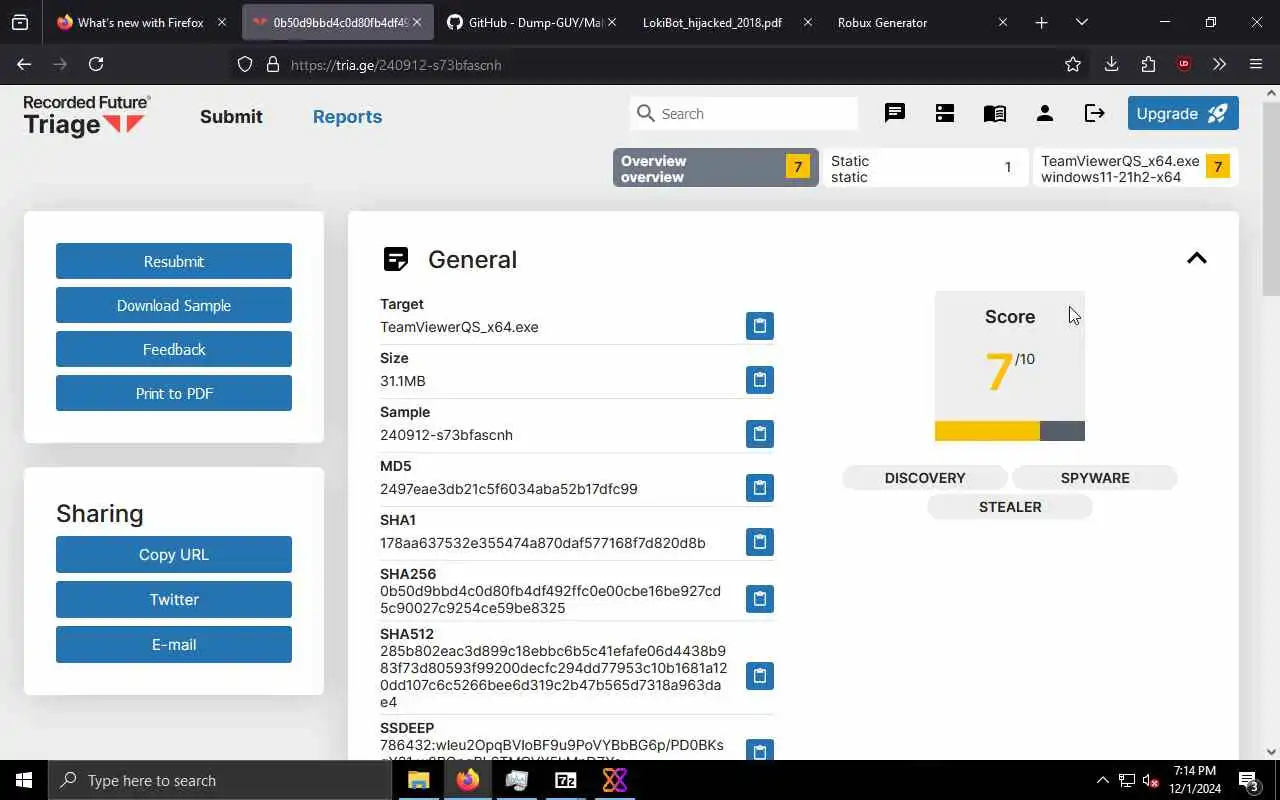Viewport: 1280px width, 800px height.
Task: Click Download Sample button
Action: tap(174, 305)
